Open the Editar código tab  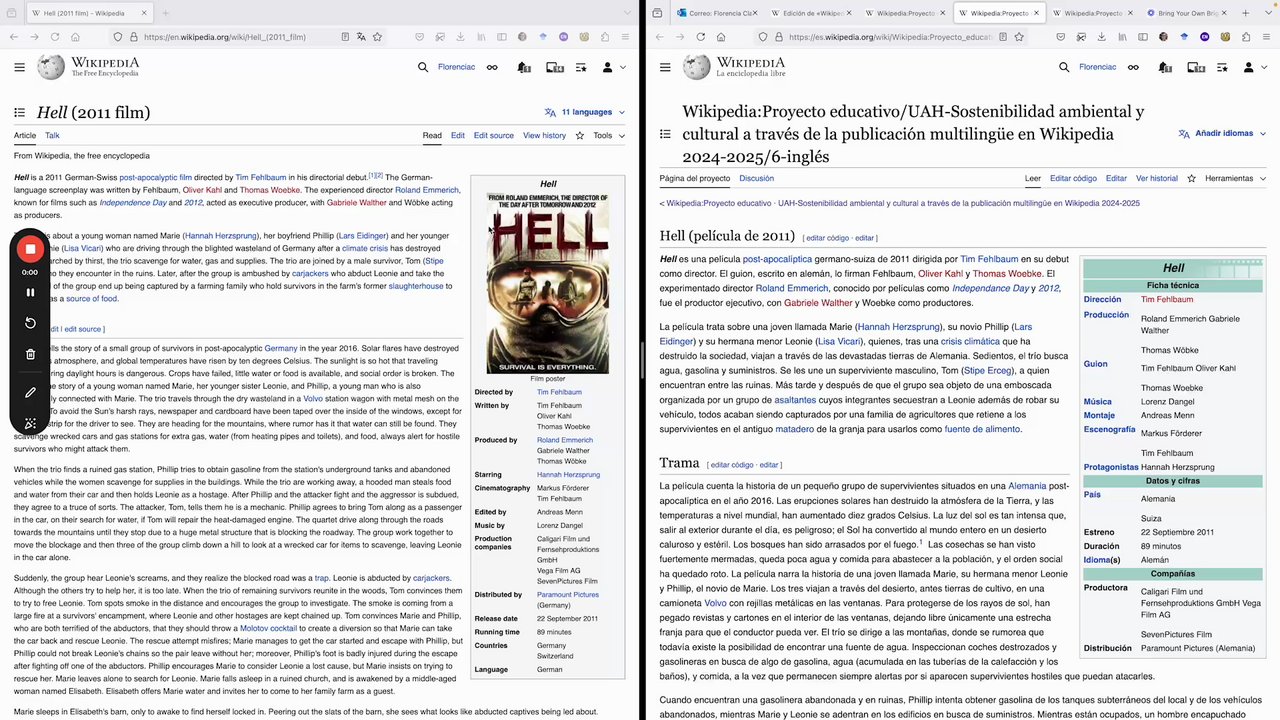[x=1073, y=178]
